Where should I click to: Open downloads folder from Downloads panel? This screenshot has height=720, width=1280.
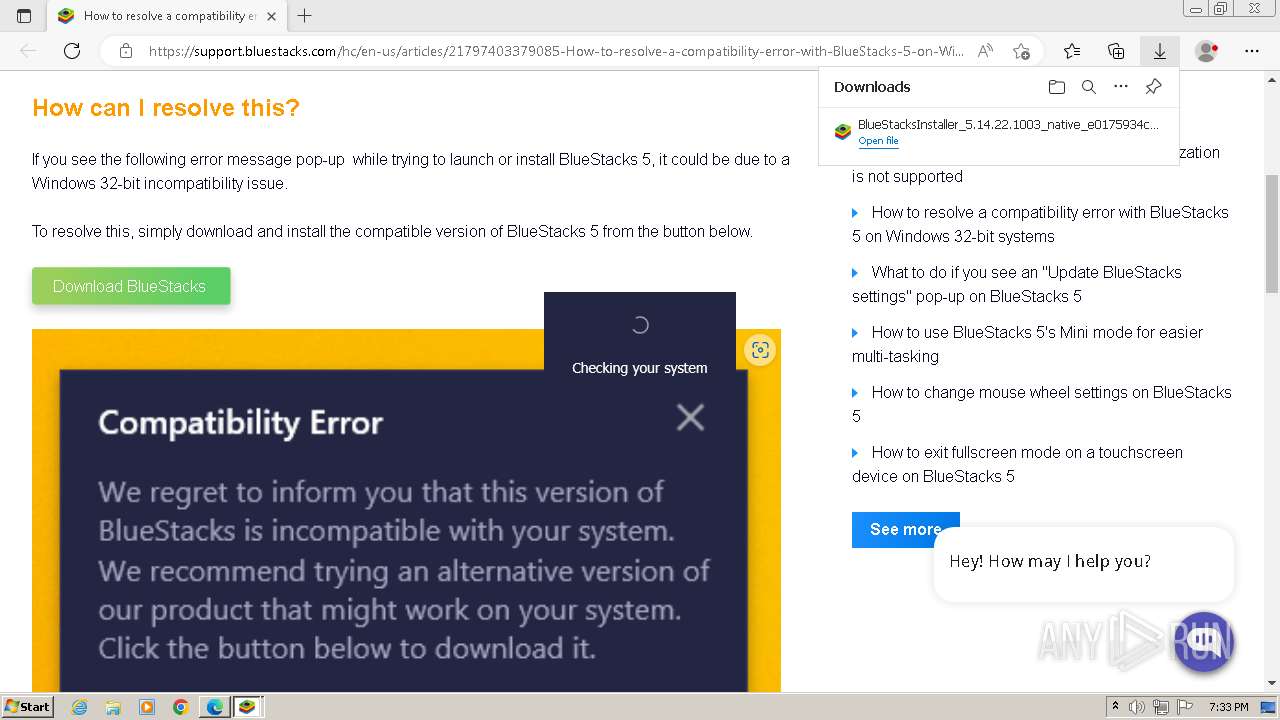click(x=1057, y=87)
